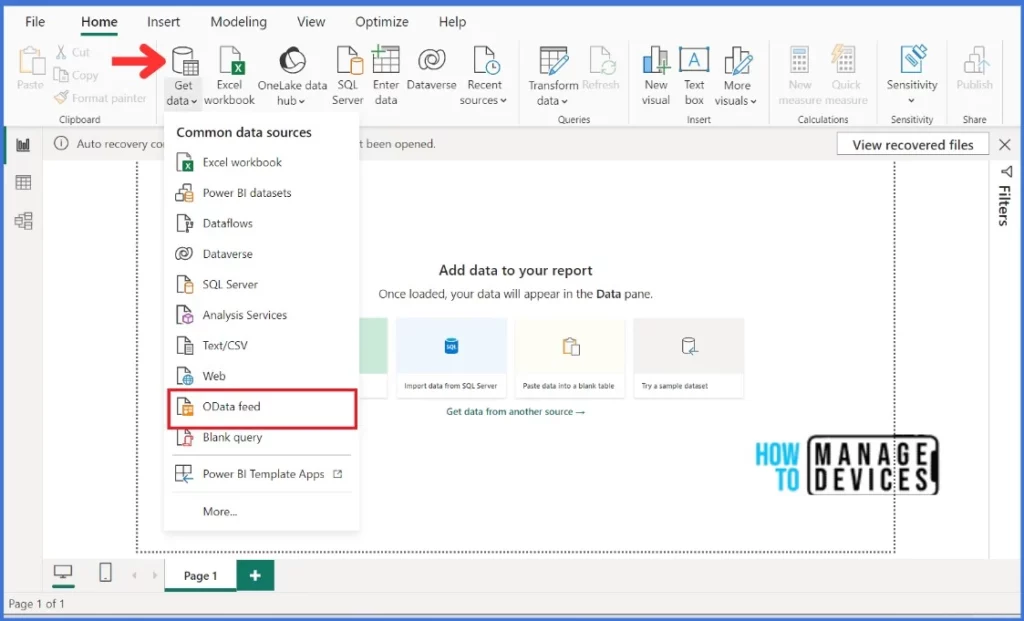Expand the Filters pane
The width and height of the screenshot is (1024, 621).
1005,196
